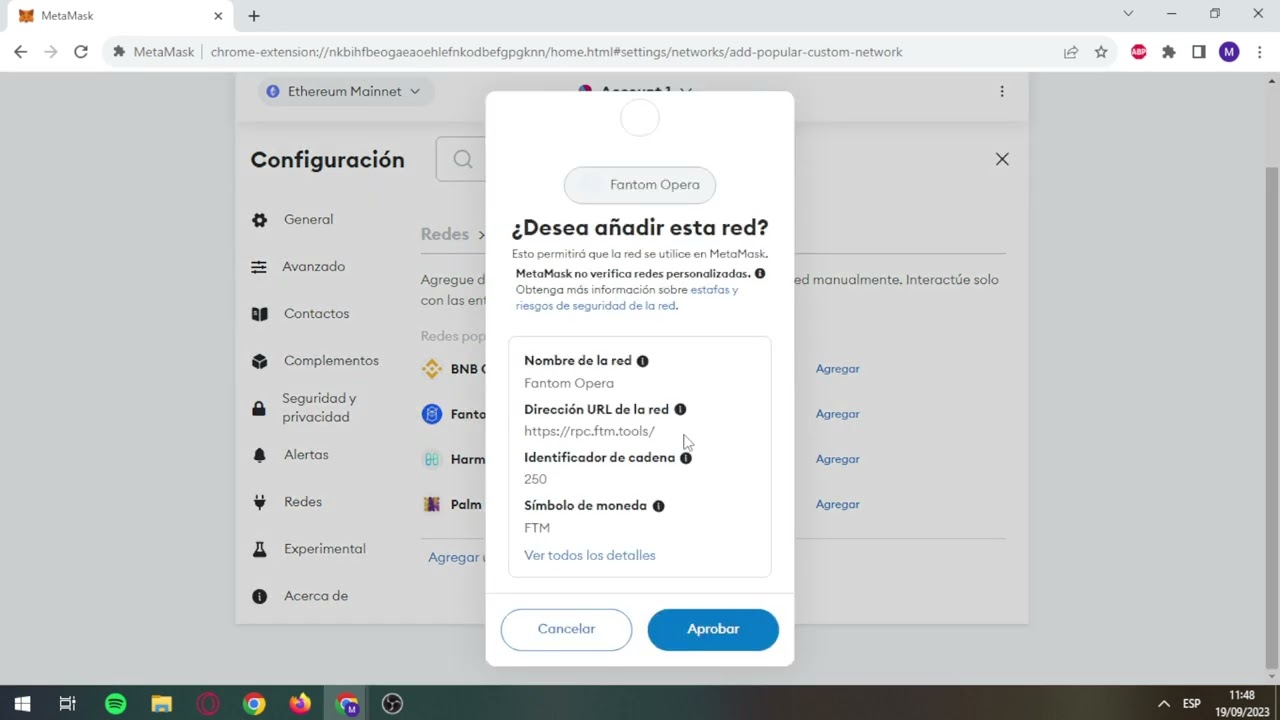Open tab search chevron in title bar
The image size is (1280, 720).
[x=1128, y=14]
